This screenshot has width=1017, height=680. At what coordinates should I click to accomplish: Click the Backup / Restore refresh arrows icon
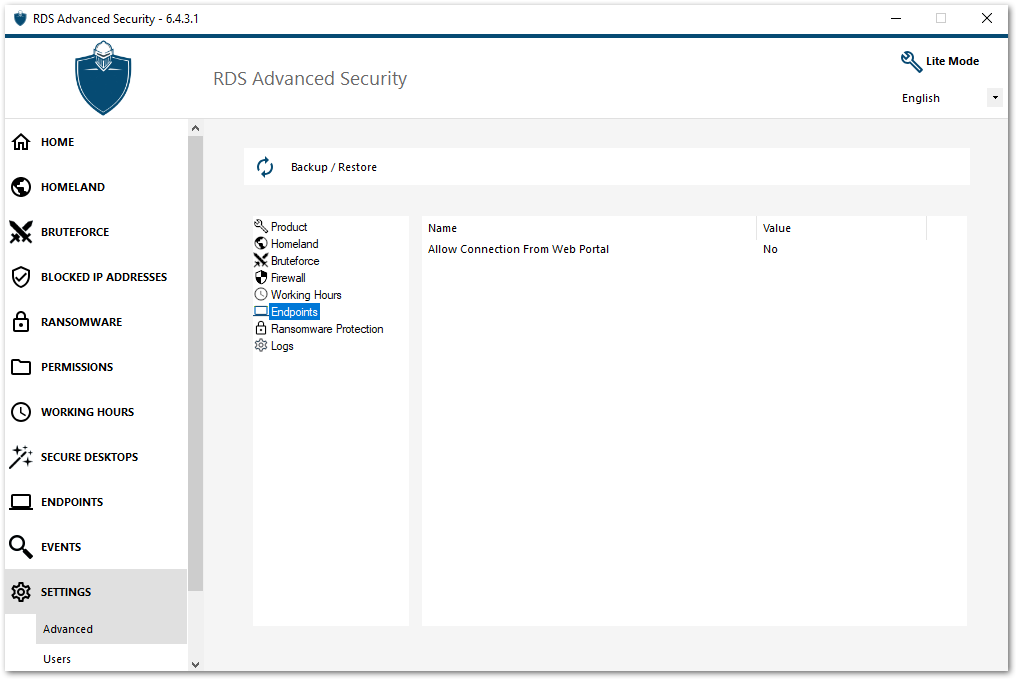click(265, 167)
